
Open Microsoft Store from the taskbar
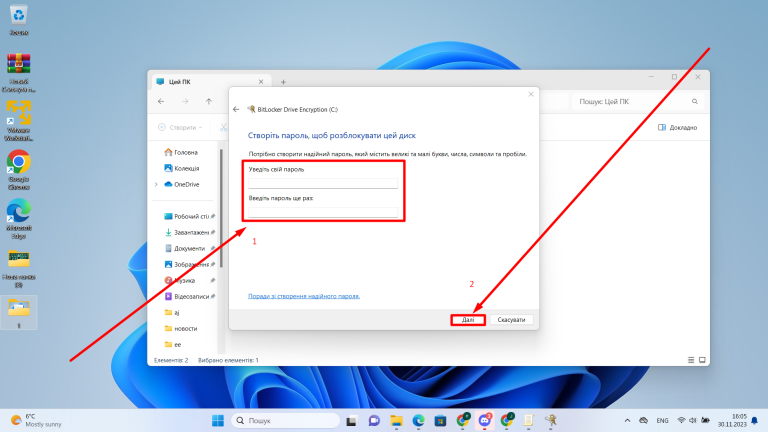coord(440,420)
